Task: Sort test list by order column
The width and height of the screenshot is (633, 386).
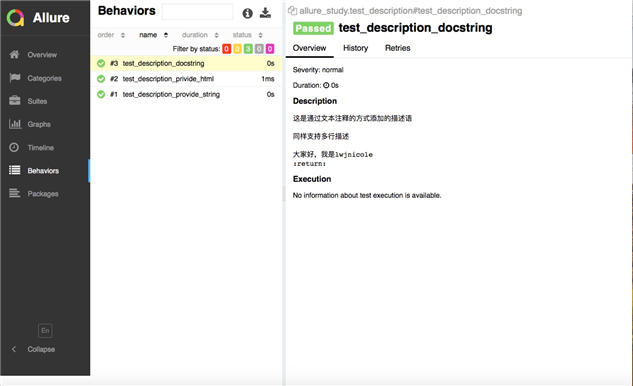Action: (111, 35)
